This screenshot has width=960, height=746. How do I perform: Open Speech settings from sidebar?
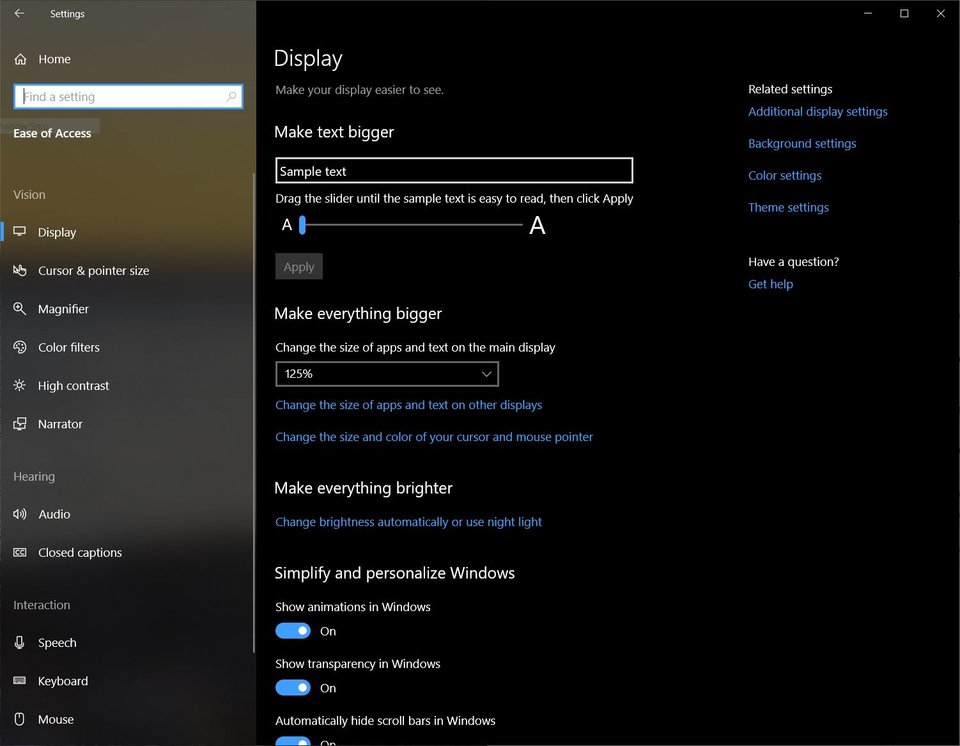tap(57, 643)
